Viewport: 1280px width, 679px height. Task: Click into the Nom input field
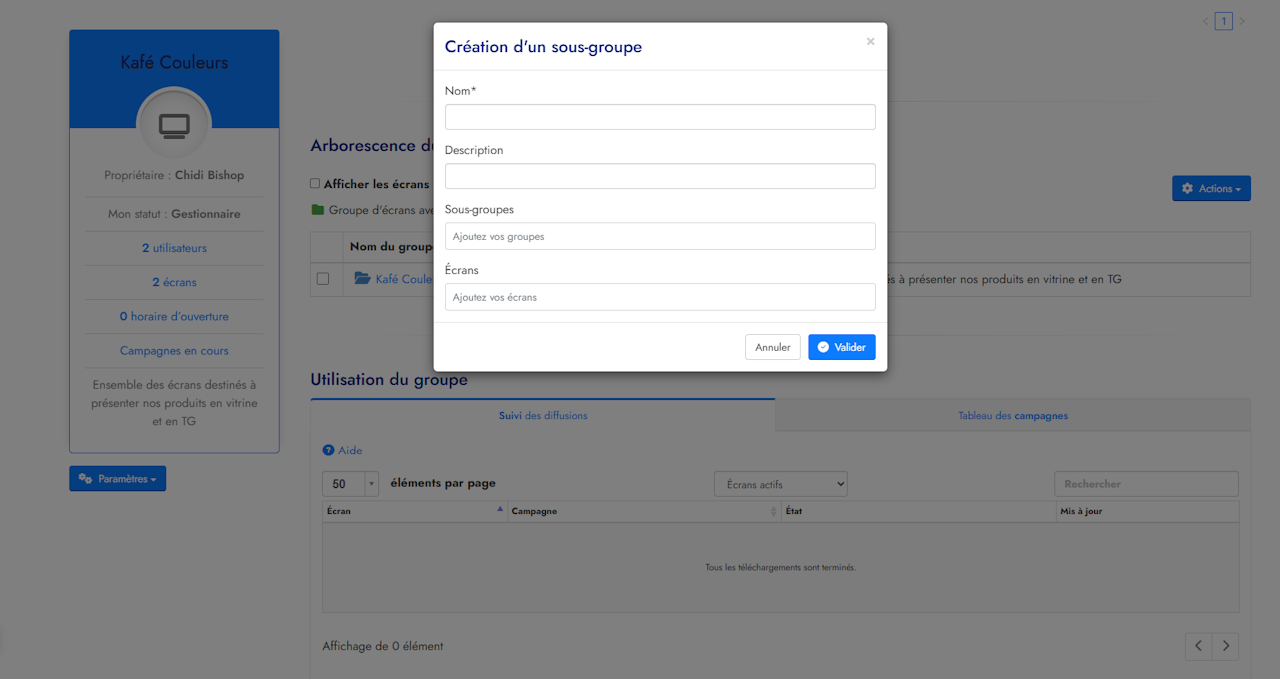pos(660,117)
